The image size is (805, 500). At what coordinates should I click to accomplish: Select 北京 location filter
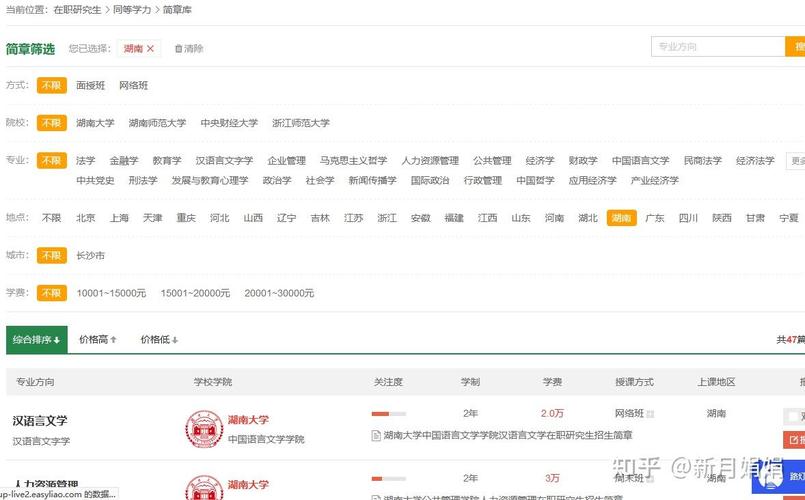click(x=86, y=218)
